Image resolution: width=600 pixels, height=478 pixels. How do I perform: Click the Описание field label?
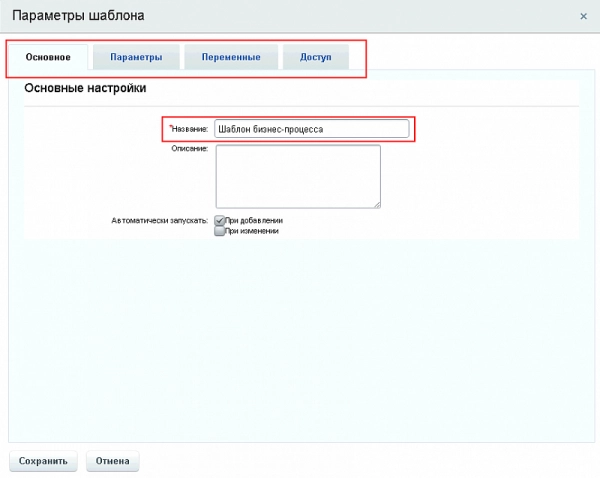pyautogui.click(x=190, y=149)
